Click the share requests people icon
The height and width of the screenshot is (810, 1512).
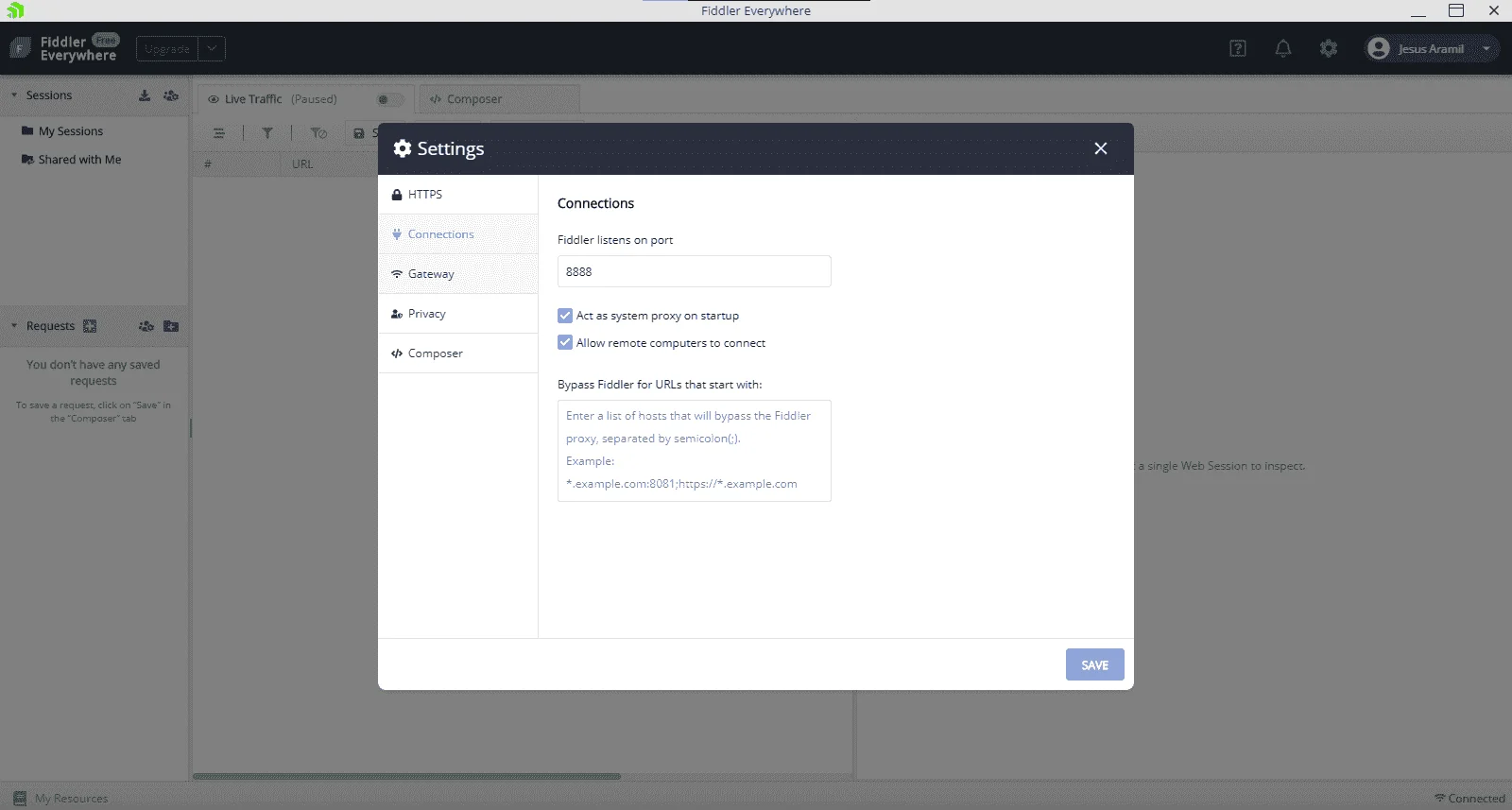coord(146,326)
